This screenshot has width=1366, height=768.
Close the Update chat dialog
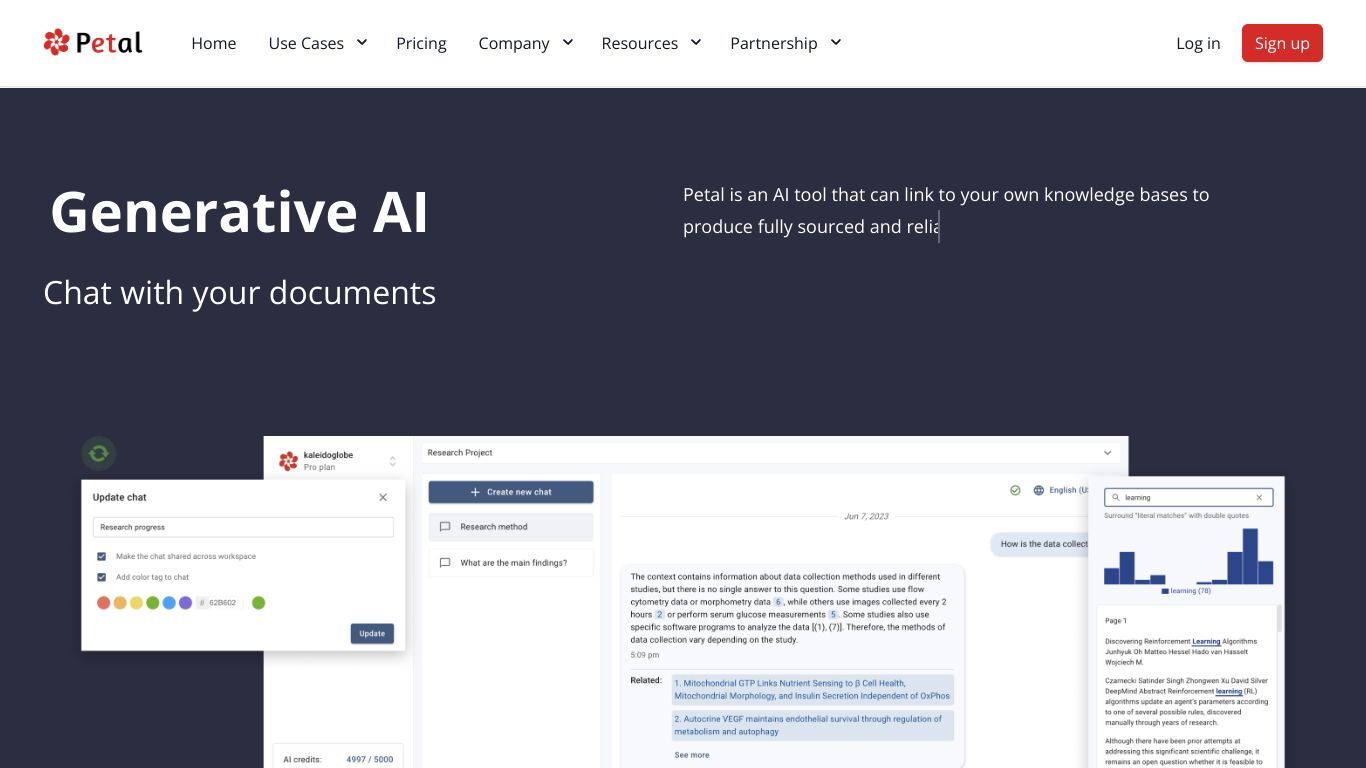383,497
